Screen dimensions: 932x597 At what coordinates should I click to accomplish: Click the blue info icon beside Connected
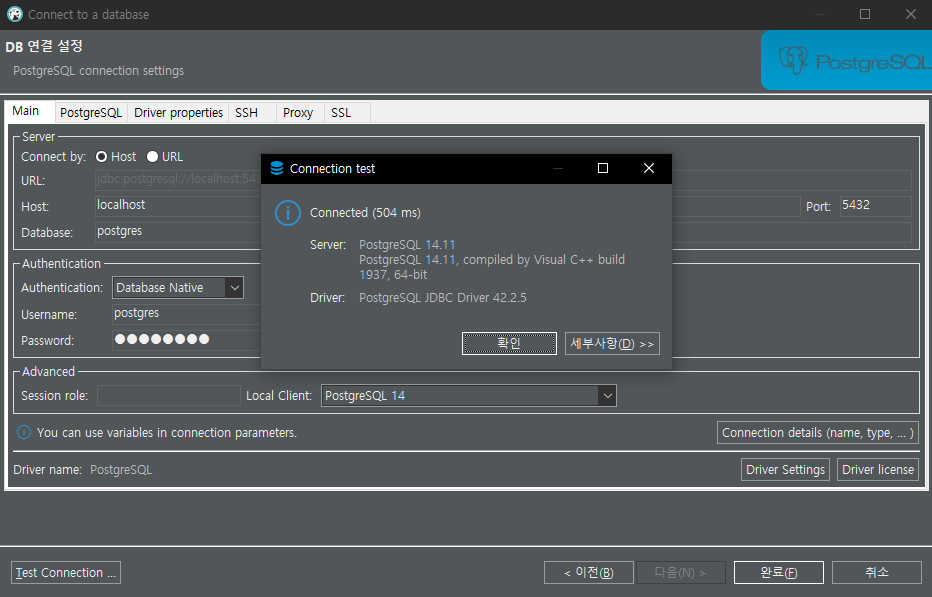(x=288, y=213)
